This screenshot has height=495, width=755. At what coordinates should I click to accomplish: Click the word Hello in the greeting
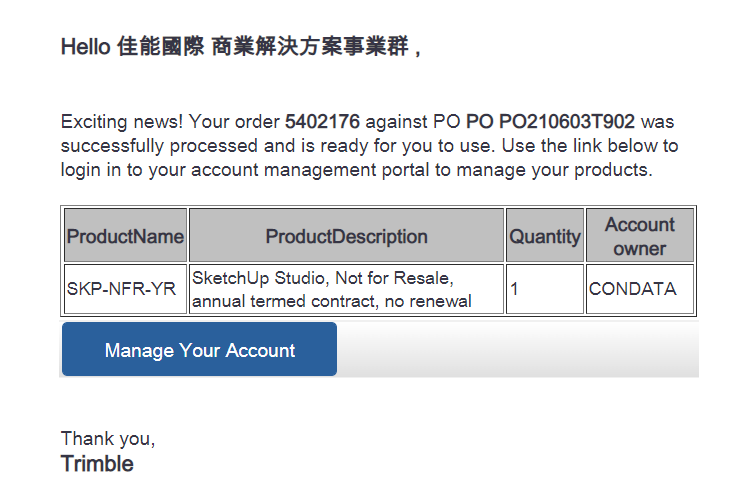(83, 47)
